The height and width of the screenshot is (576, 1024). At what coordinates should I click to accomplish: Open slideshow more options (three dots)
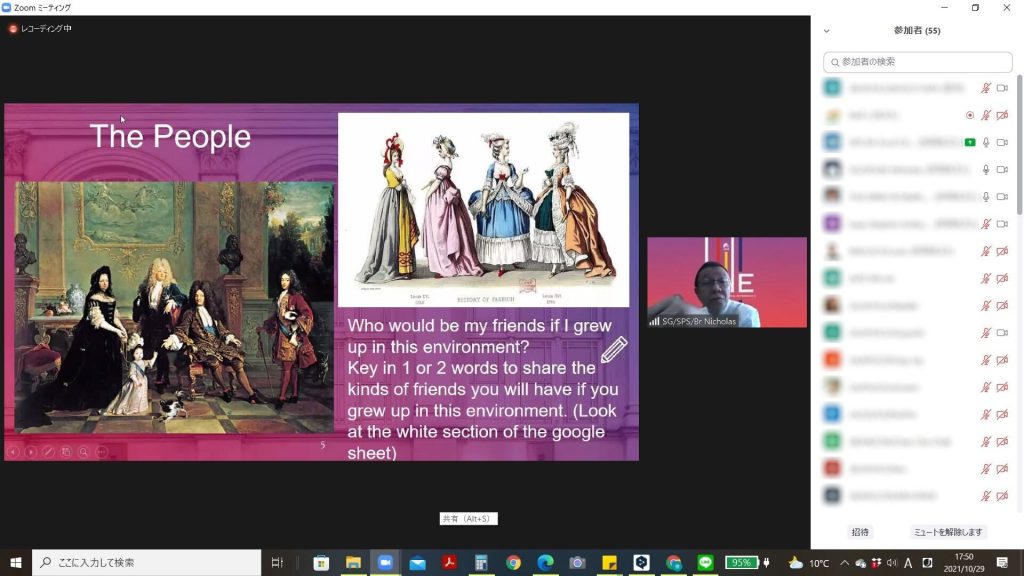point(101,451)
